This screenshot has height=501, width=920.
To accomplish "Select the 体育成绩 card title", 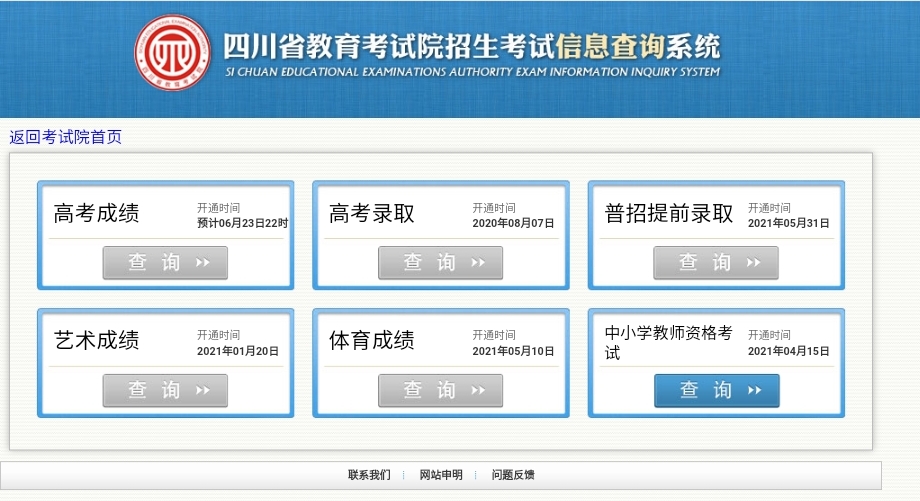I will tap(371, 340).
